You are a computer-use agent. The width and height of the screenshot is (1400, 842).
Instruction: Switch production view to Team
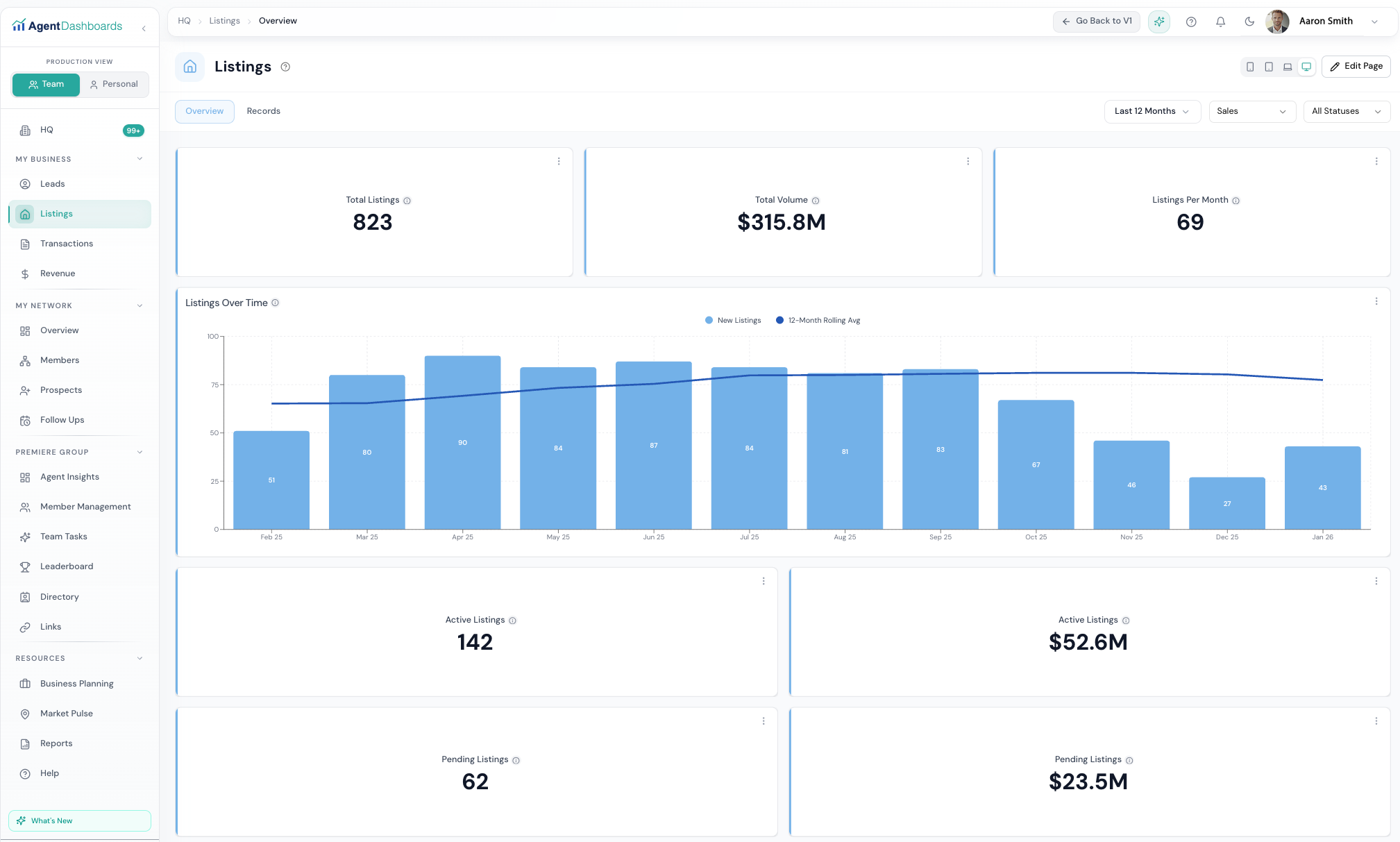(x=46, y=84)
